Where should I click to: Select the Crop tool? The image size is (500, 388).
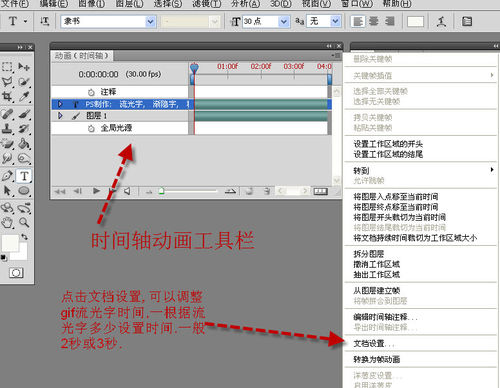pyautogui.click(x=7, y=96)
